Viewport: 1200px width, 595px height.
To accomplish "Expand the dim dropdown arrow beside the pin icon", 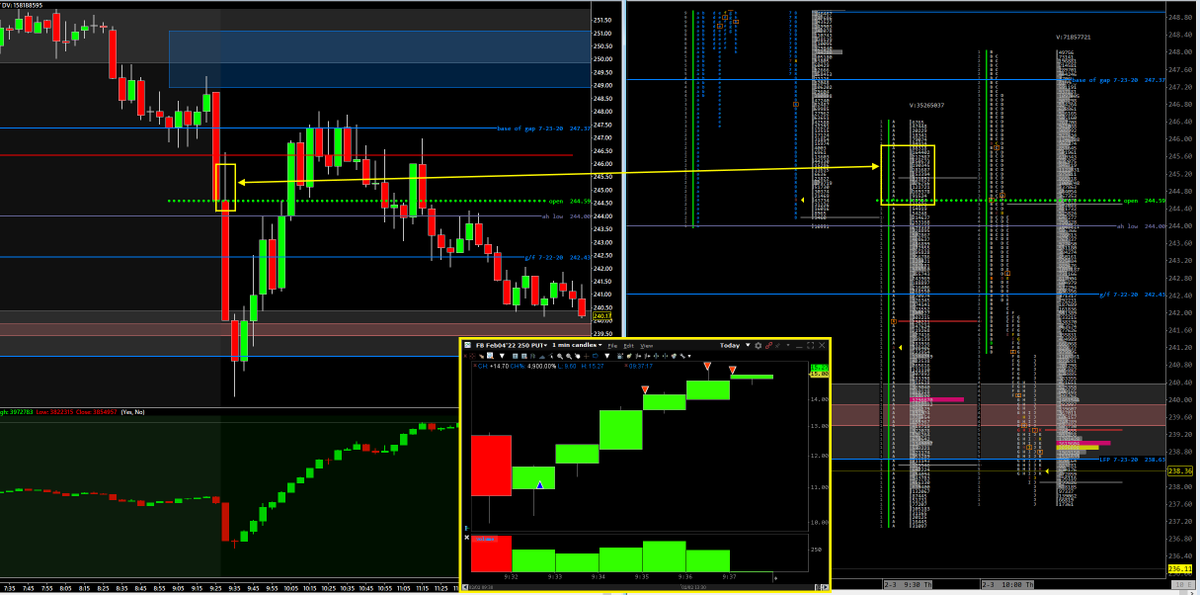I will click(x=788, y=345).
